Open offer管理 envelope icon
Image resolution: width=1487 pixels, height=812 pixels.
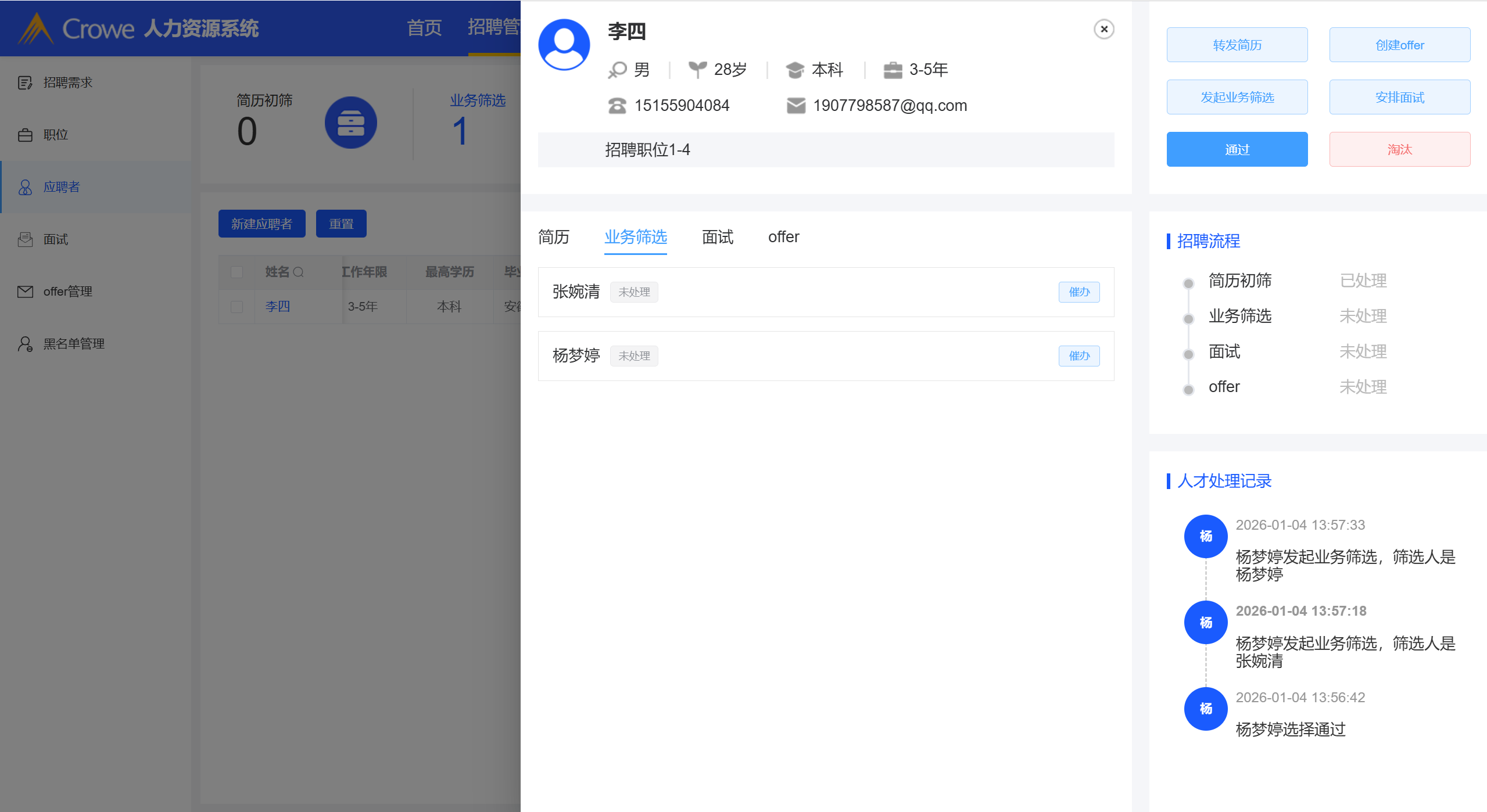pos(25,292)
